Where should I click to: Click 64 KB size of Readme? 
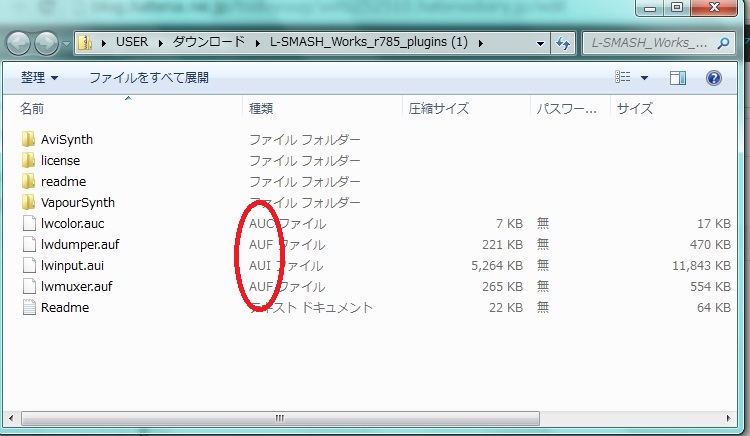[x=714, y=308]
